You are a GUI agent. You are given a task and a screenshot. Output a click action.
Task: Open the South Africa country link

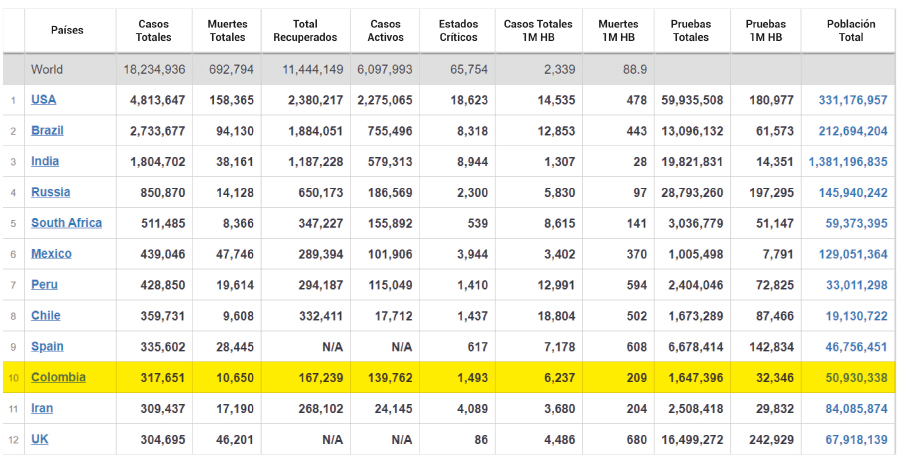point(67,223)
